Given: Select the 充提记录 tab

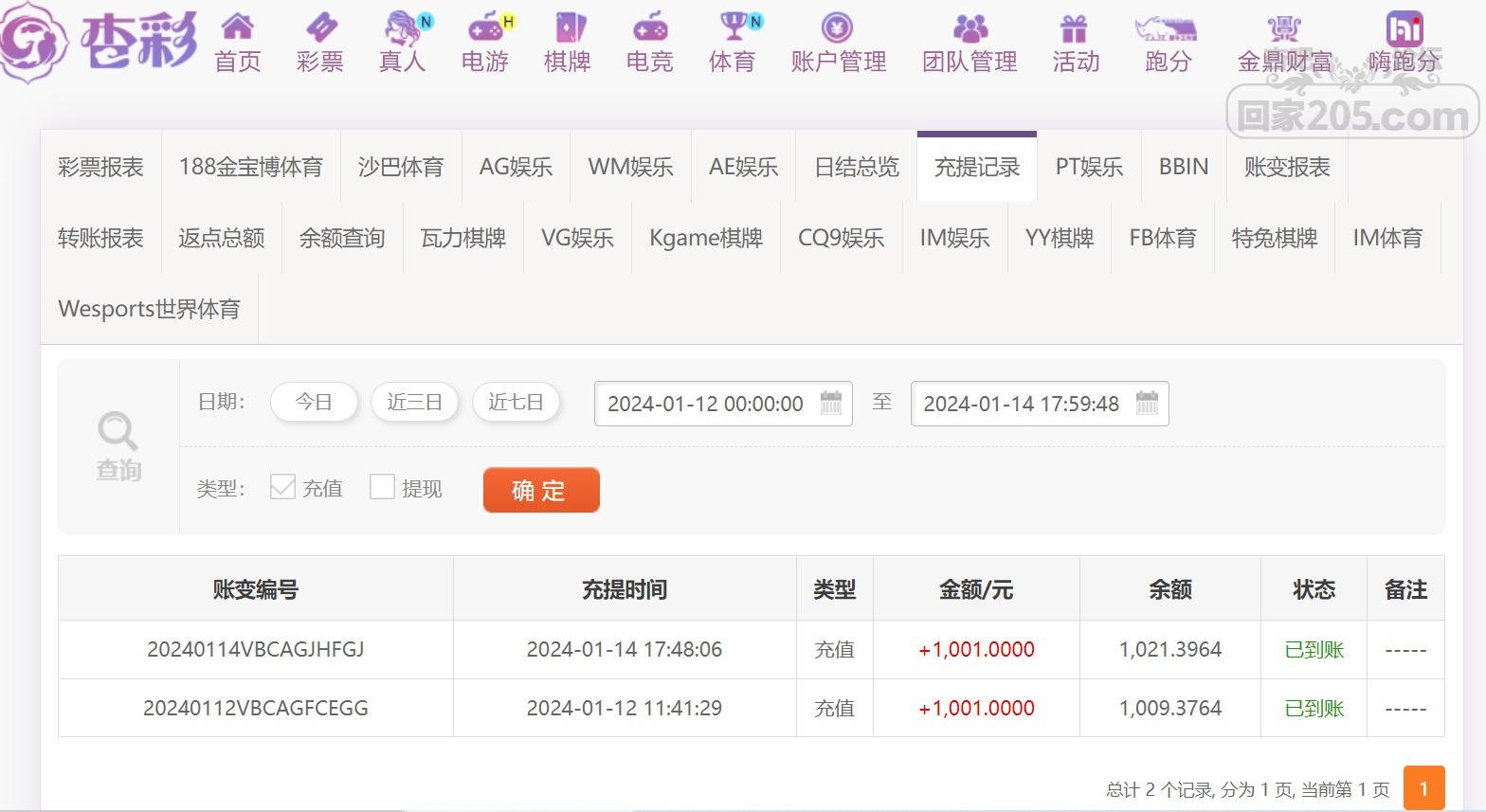Looking at the screenshot, I should 977,167.
